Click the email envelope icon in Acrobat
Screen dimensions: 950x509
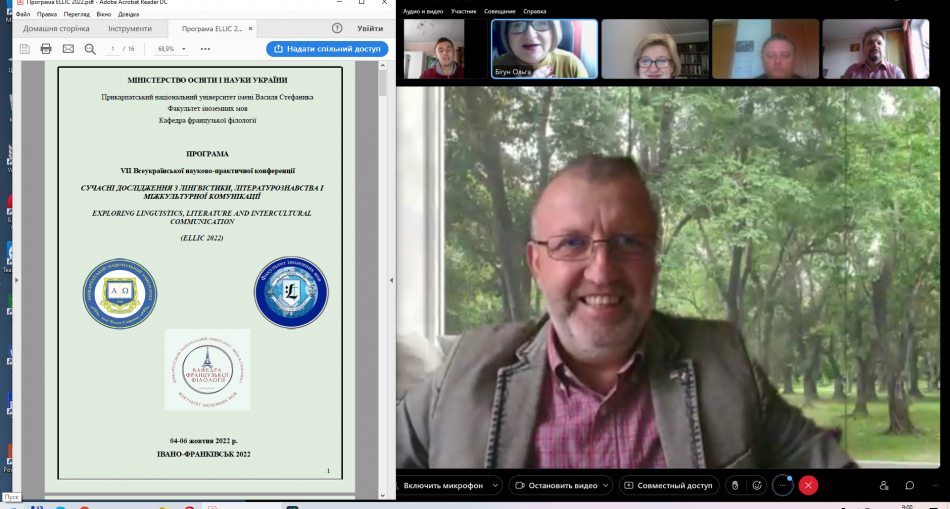(67, 48)
